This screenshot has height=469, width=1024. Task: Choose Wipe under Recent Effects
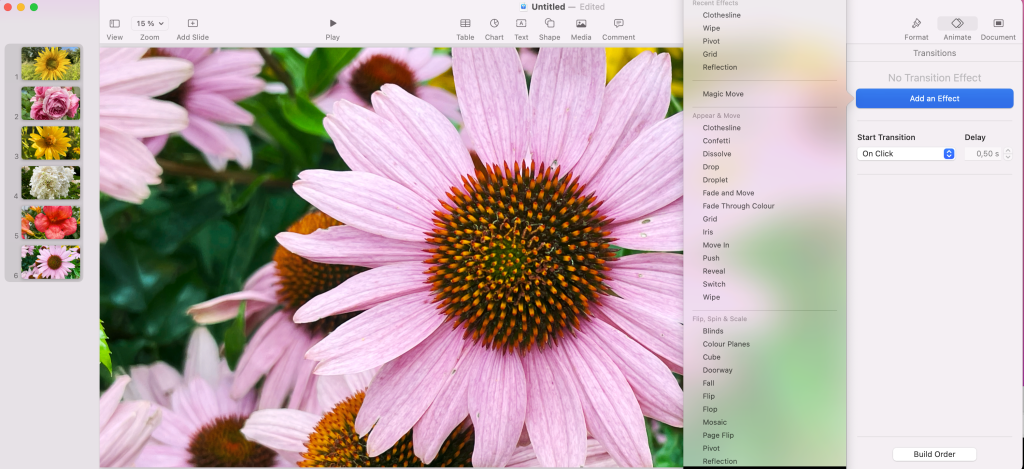[711, 28]
